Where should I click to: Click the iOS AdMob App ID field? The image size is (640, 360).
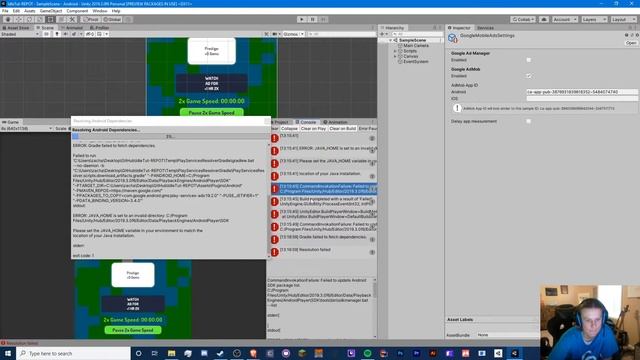[582, 98]
